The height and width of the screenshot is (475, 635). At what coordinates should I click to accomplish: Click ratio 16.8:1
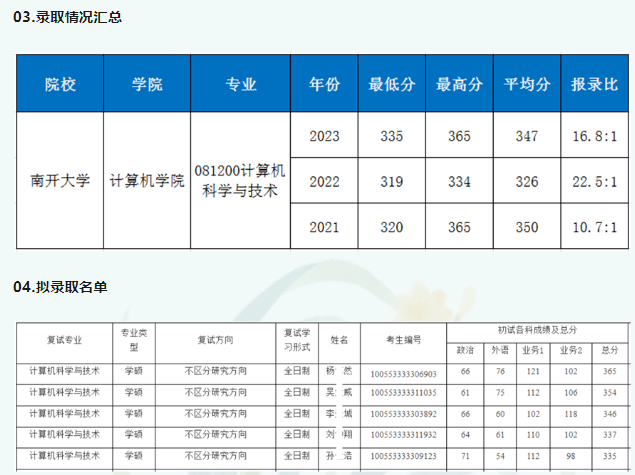[595, 136]
